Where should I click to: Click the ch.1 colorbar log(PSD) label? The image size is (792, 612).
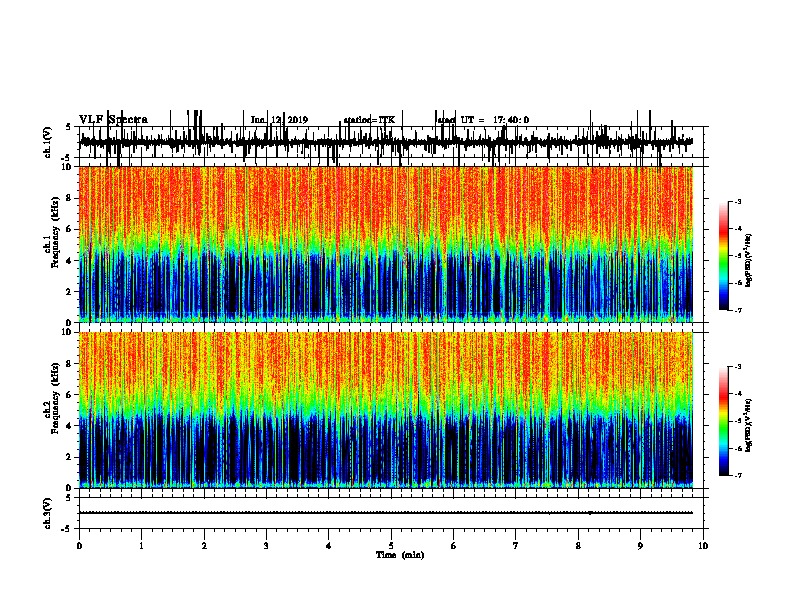(749, 261)
